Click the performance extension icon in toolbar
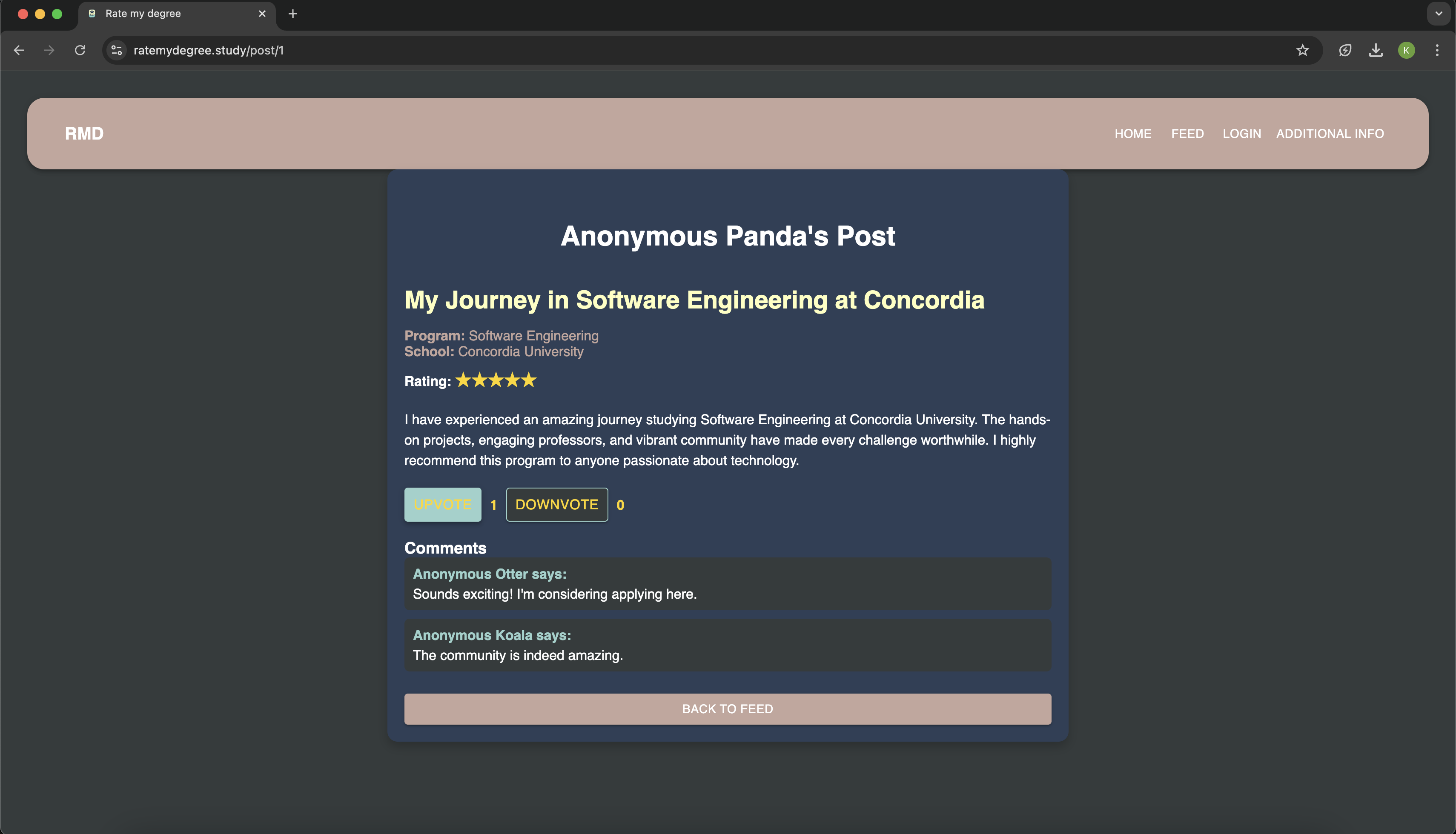This screenshot has width=1456, height=834. [x=1345, y=50]
